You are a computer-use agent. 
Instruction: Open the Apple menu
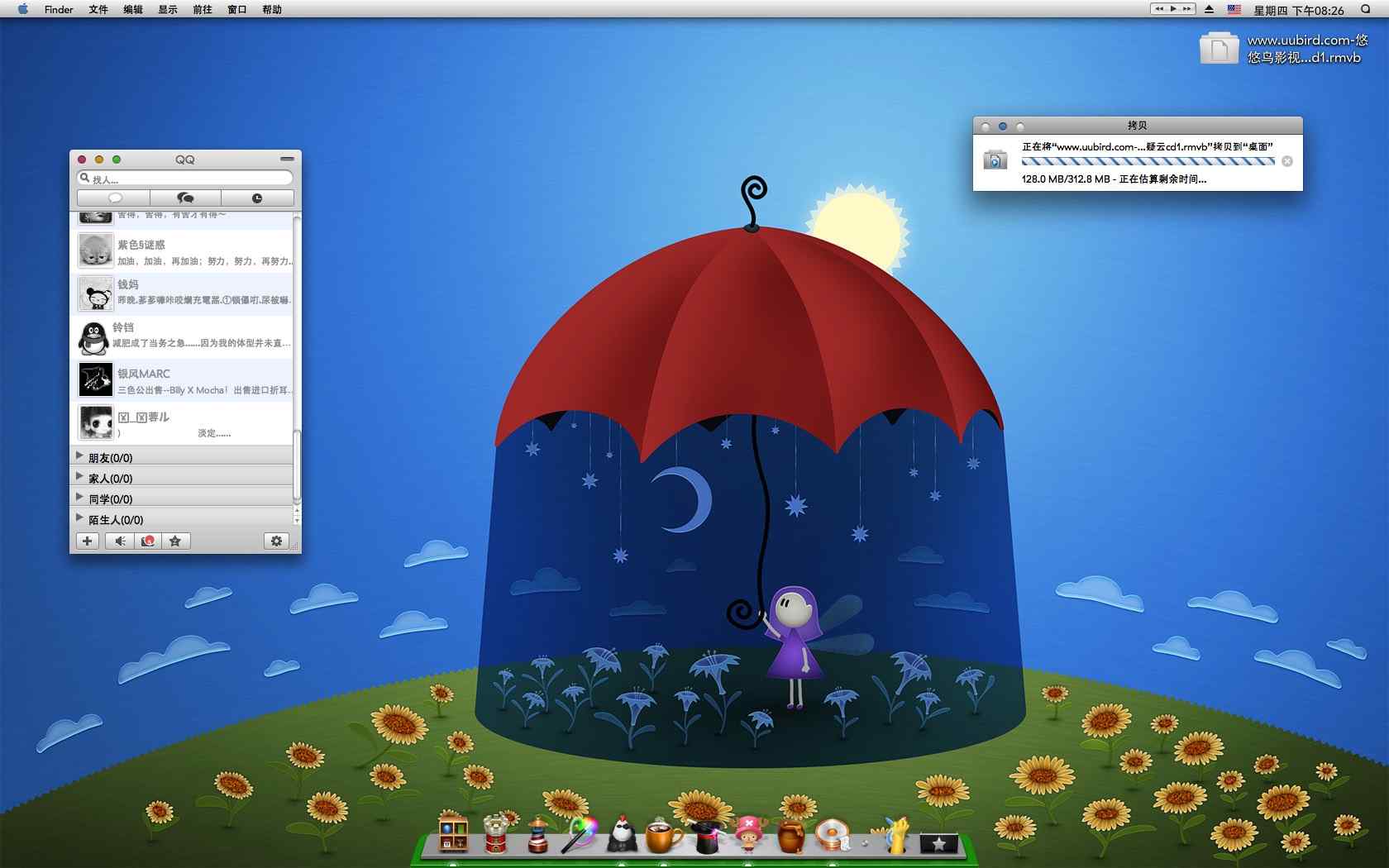coord(22,9)
